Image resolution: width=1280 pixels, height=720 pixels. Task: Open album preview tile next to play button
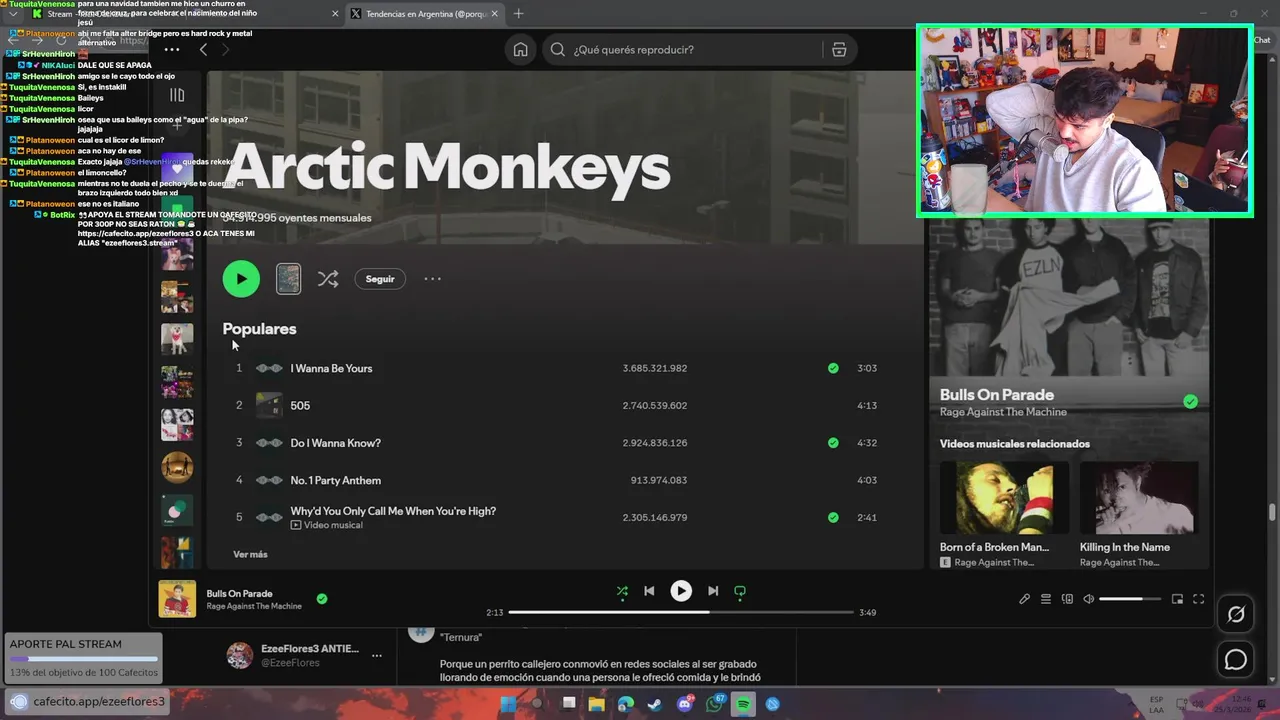click(288, 279)
